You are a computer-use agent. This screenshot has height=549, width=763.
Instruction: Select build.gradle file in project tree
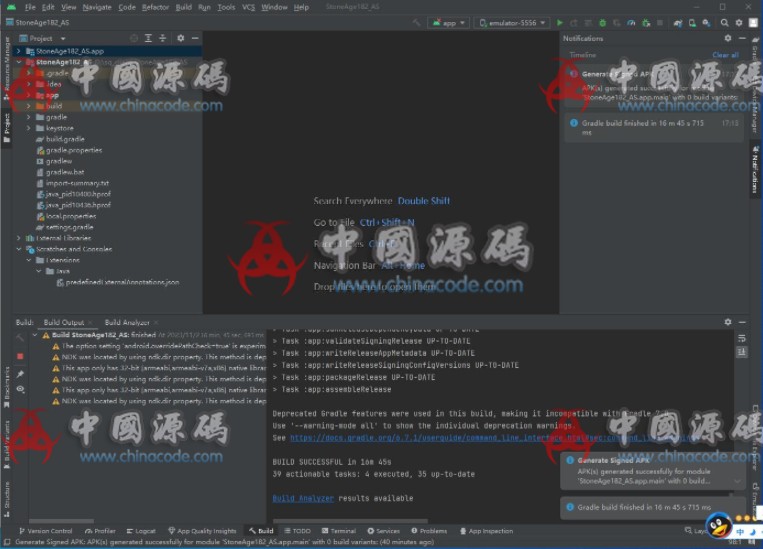coord(64,139)
